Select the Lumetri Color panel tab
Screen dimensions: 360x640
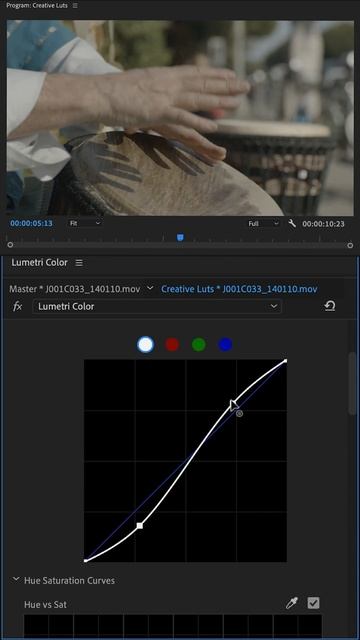coord(39,262)
